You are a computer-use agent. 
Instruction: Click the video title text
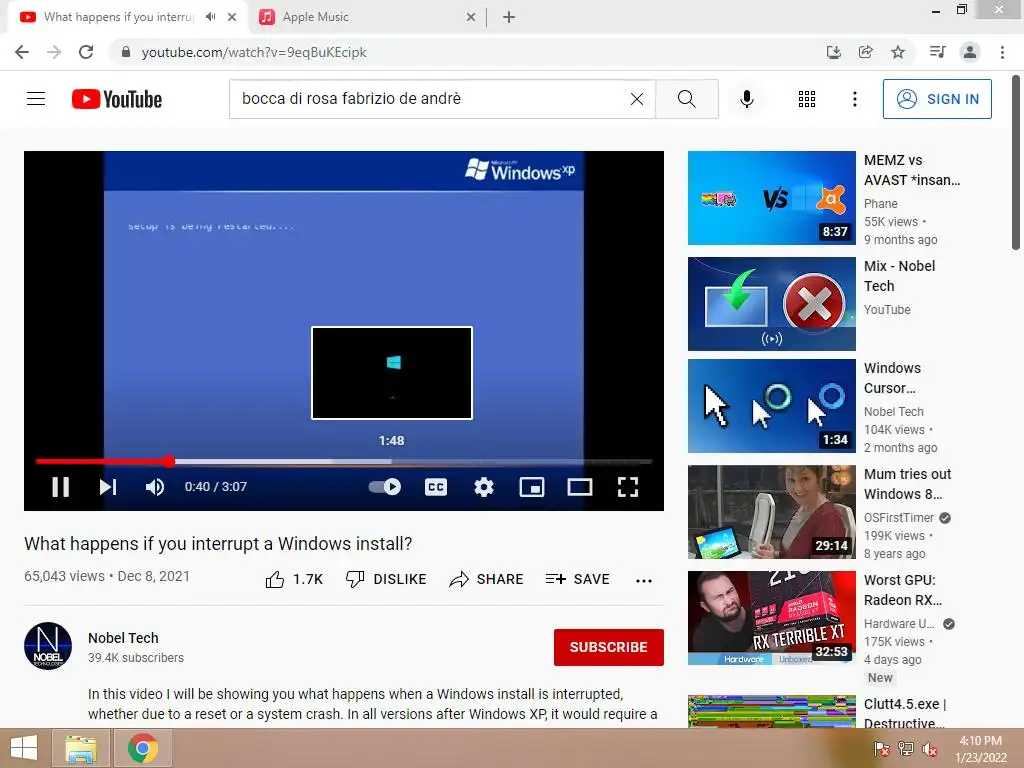click(218, 543)
